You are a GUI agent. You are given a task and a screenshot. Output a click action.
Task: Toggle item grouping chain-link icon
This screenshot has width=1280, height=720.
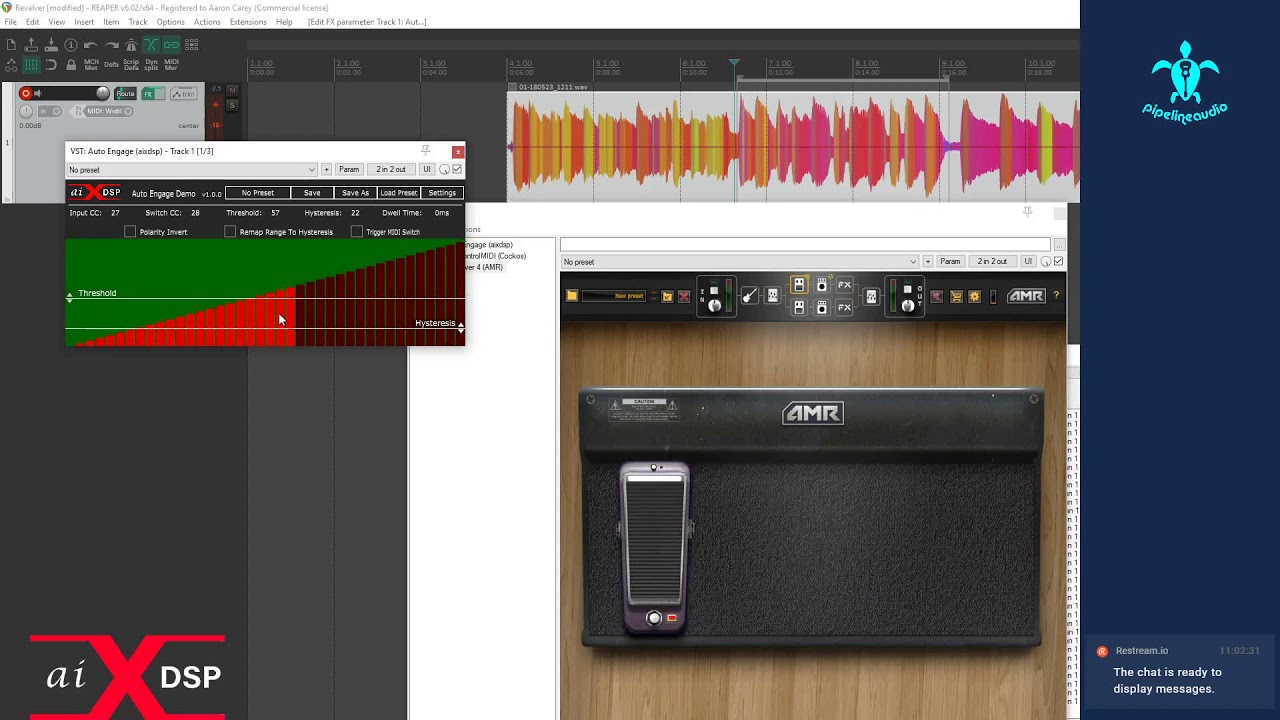(171, 45)
